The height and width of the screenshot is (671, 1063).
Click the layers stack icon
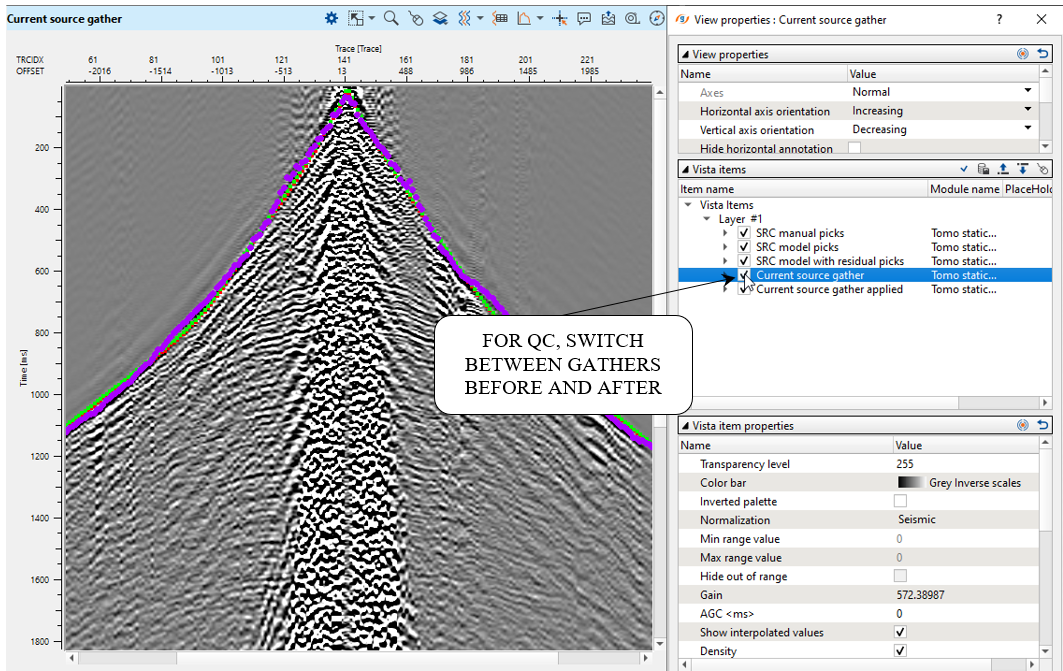click(440, 19)
